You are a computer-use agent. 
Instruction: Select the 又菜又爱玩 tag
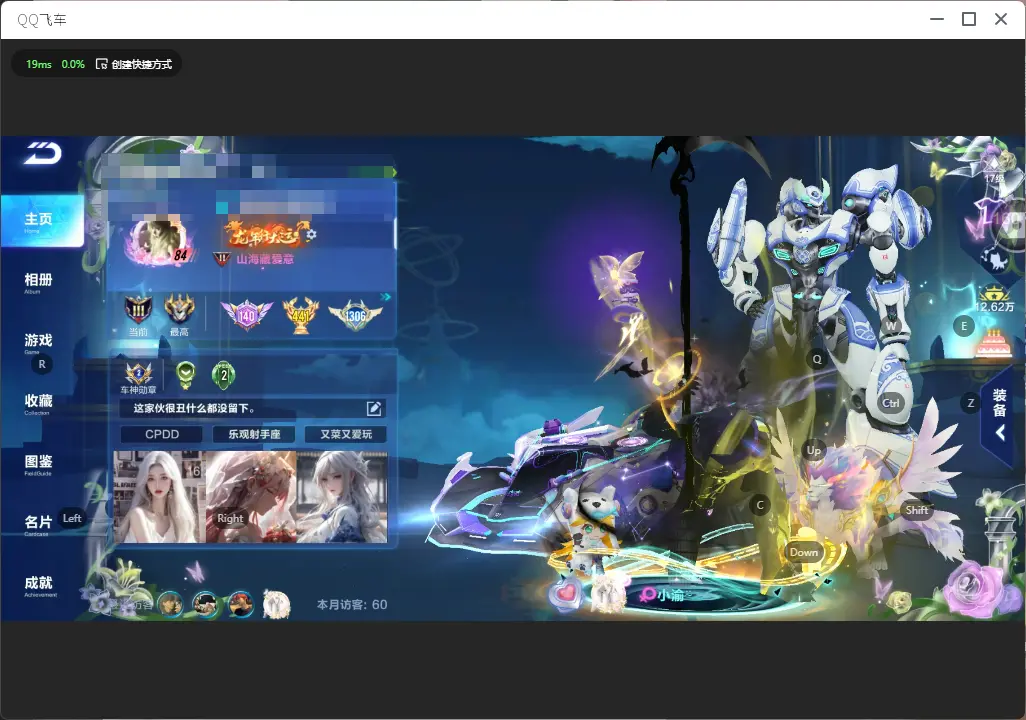(x=345, y=434)
